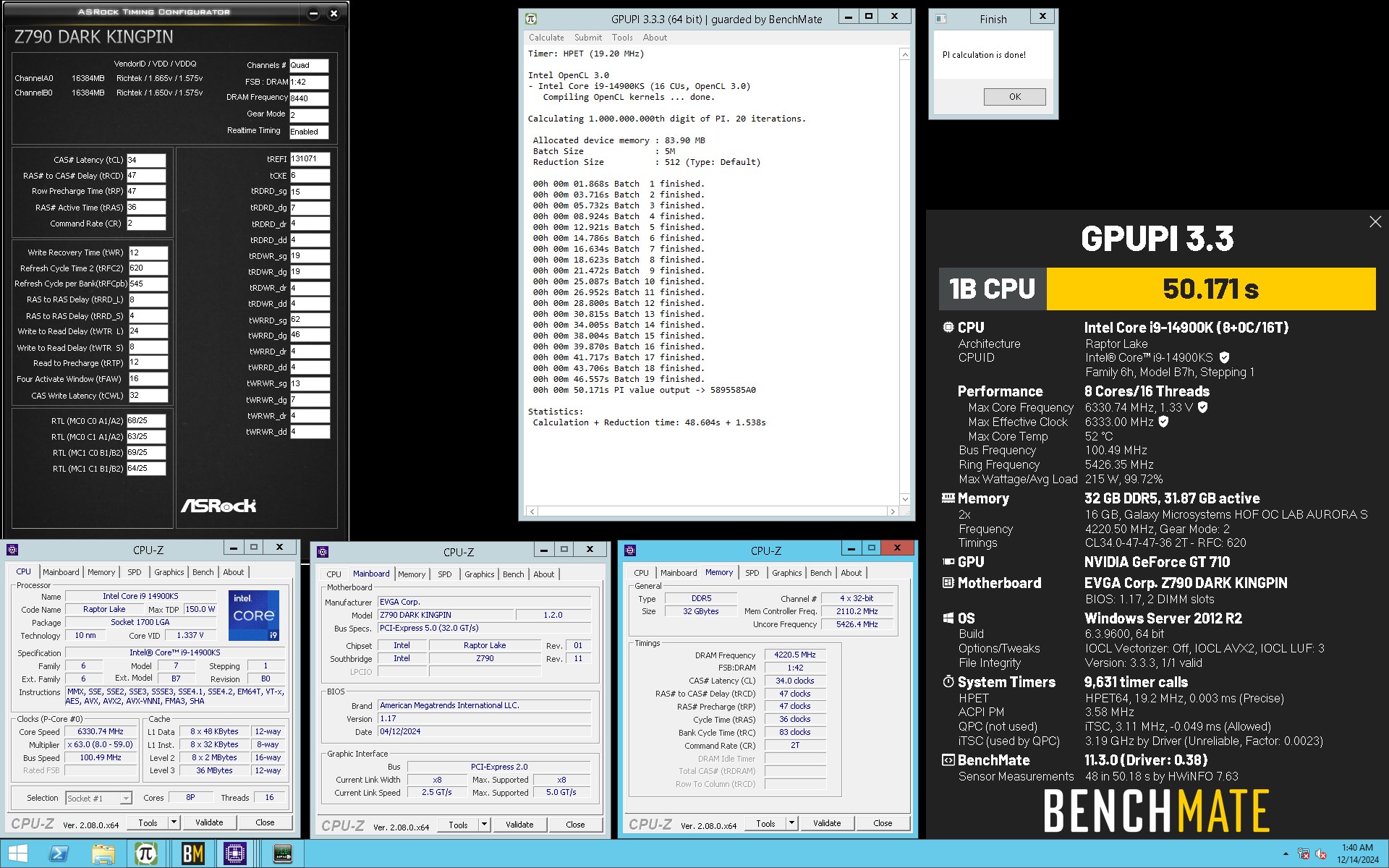
Task: Click the Motherboard section icon
Action: [x=948, y=582]
